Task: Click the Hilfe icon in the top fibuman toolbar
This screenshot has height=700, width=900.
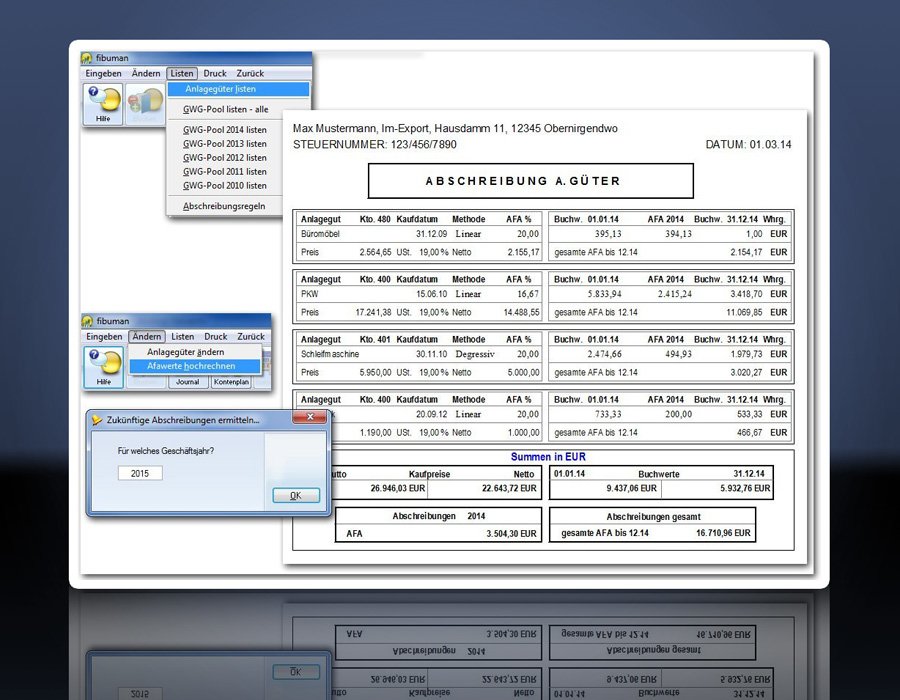Action: [103, 104]
